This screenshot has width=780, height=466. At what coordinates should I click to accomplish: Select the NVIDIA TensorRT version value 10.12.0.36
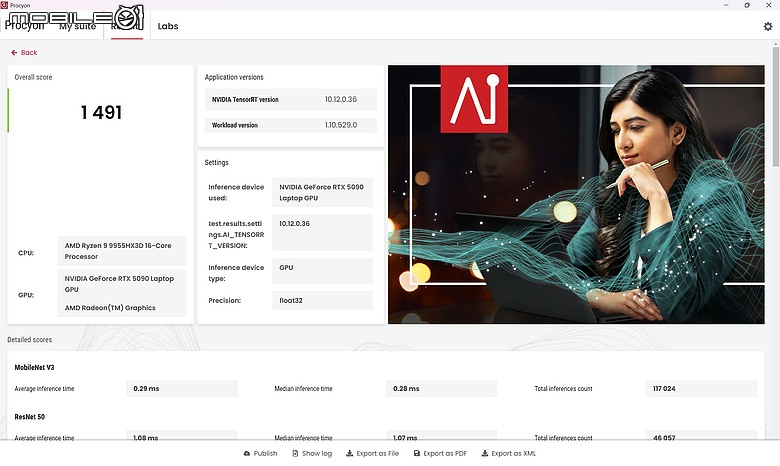pyautogui.click(x=341, y=99)
